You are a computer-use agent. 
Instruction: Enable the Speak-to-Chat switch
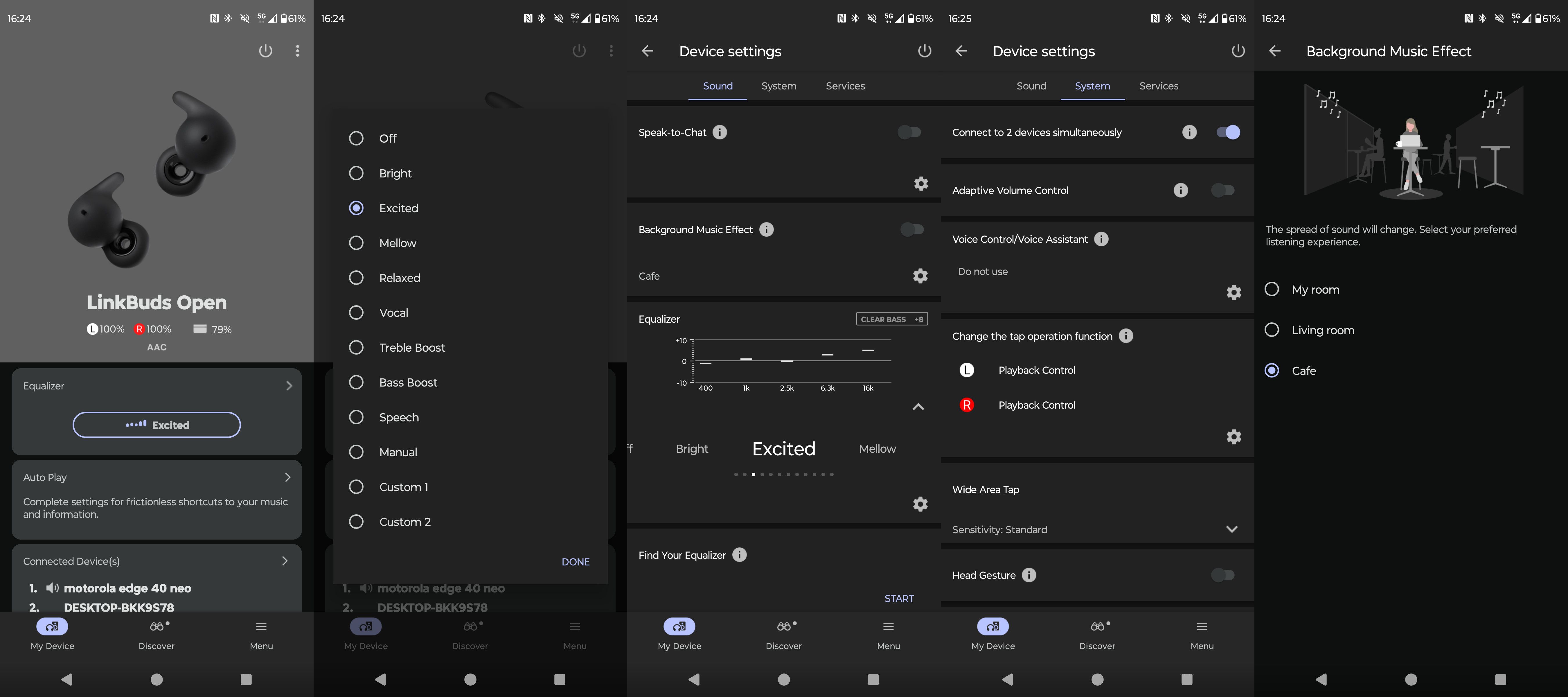909,132
